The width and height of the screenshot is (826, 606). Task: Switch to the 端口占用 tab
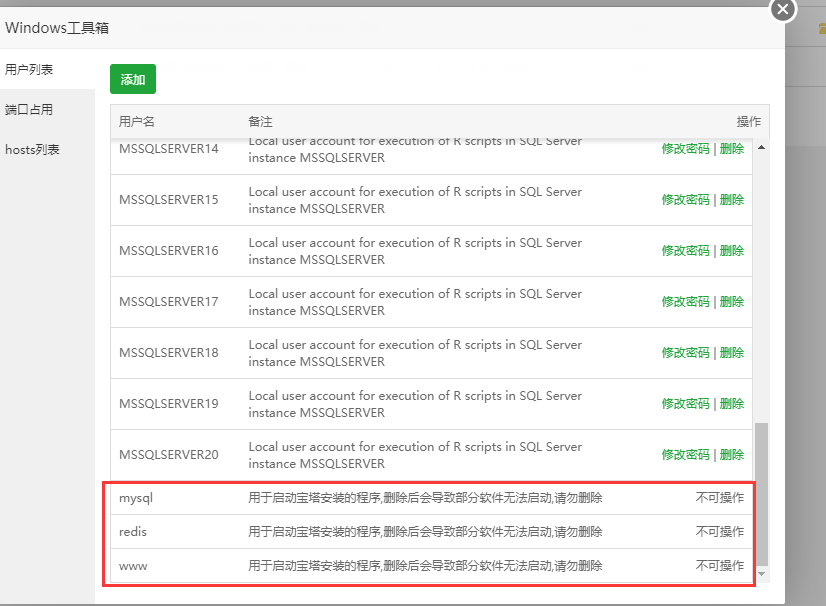click(x=29, y=109)
